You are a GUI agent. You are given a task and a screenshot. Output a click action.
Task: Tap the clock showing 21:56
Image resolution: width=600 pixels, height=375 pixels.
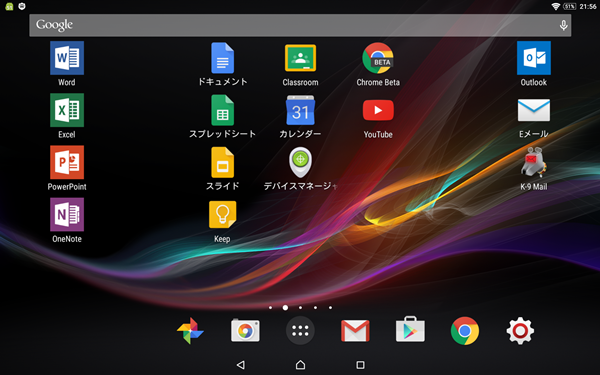[588, 6]
